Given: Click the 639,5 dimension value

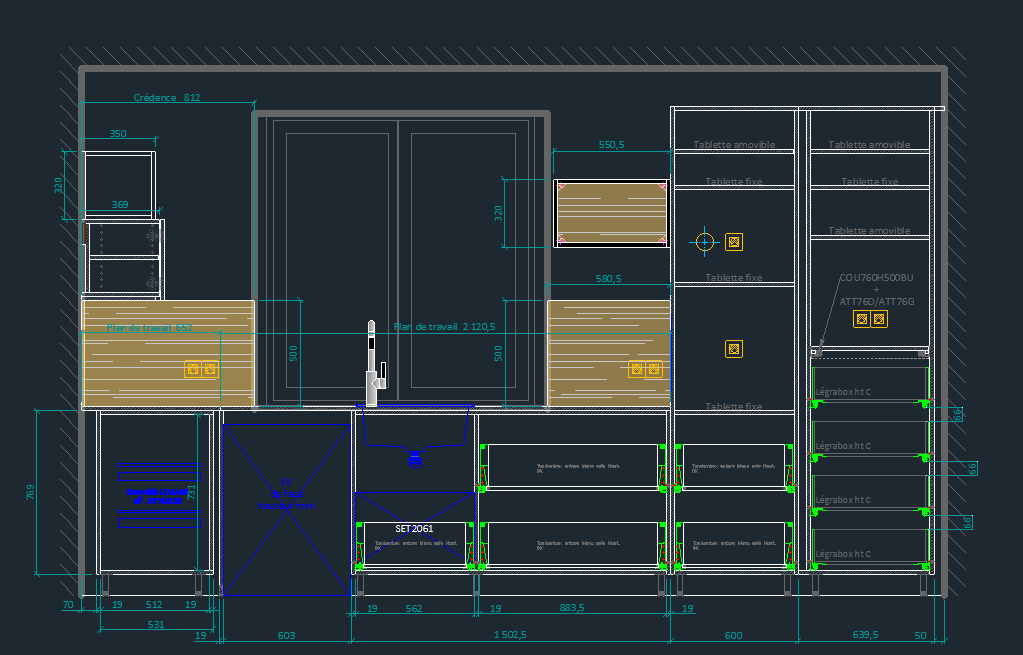Looking at the screenshot, I should click(x=864, y=635).
